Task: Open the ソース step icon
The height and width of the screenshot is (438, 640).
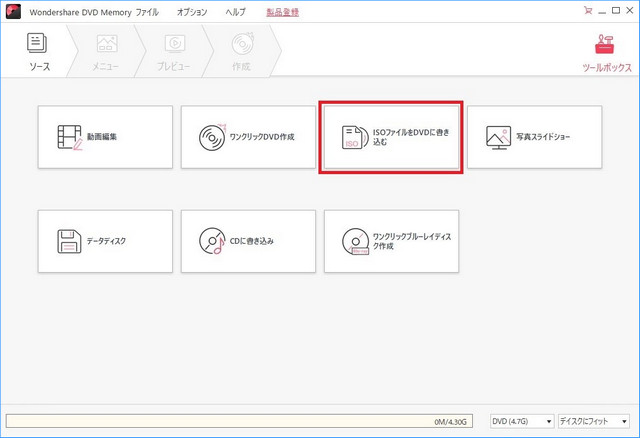Action: point(37,43)
